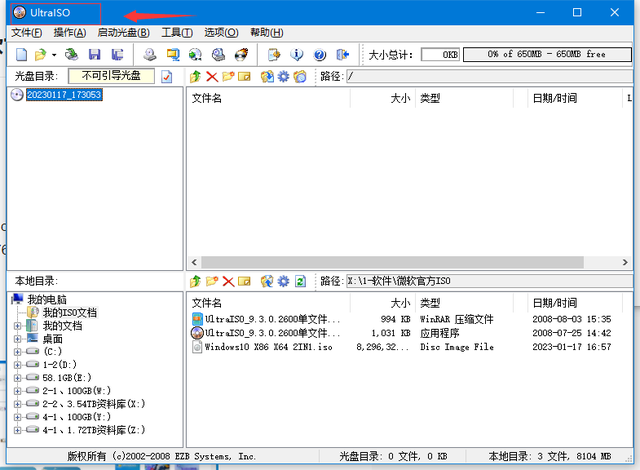Click extract arrow icon in local toolbar

pyautogui.click(x=267, y=281)
